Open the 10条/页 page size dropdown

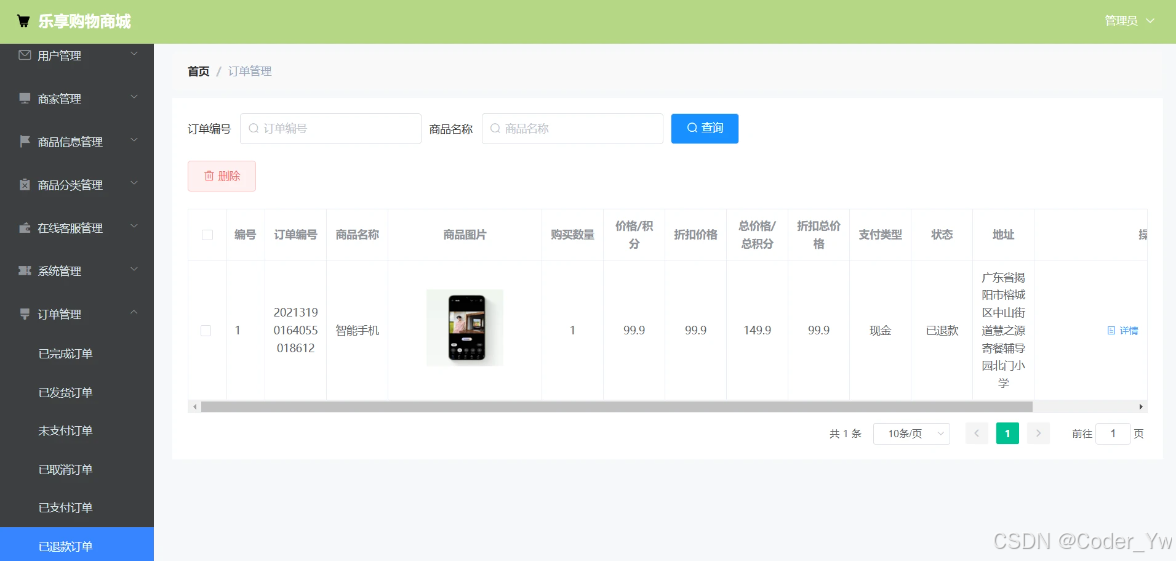911,434
